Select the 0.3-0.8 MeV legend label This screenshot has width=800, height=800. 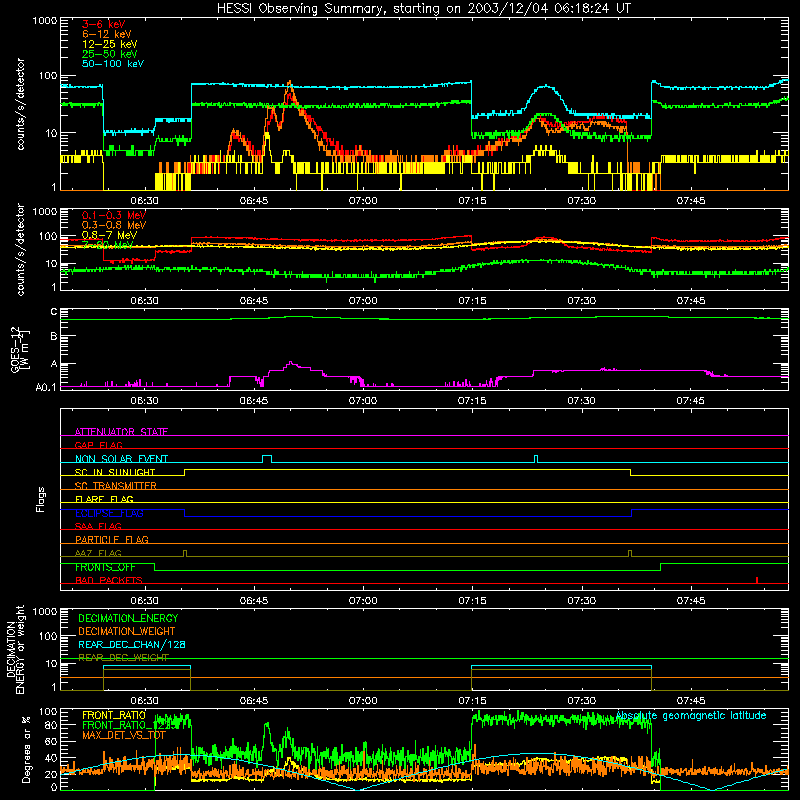coord(113,225)
